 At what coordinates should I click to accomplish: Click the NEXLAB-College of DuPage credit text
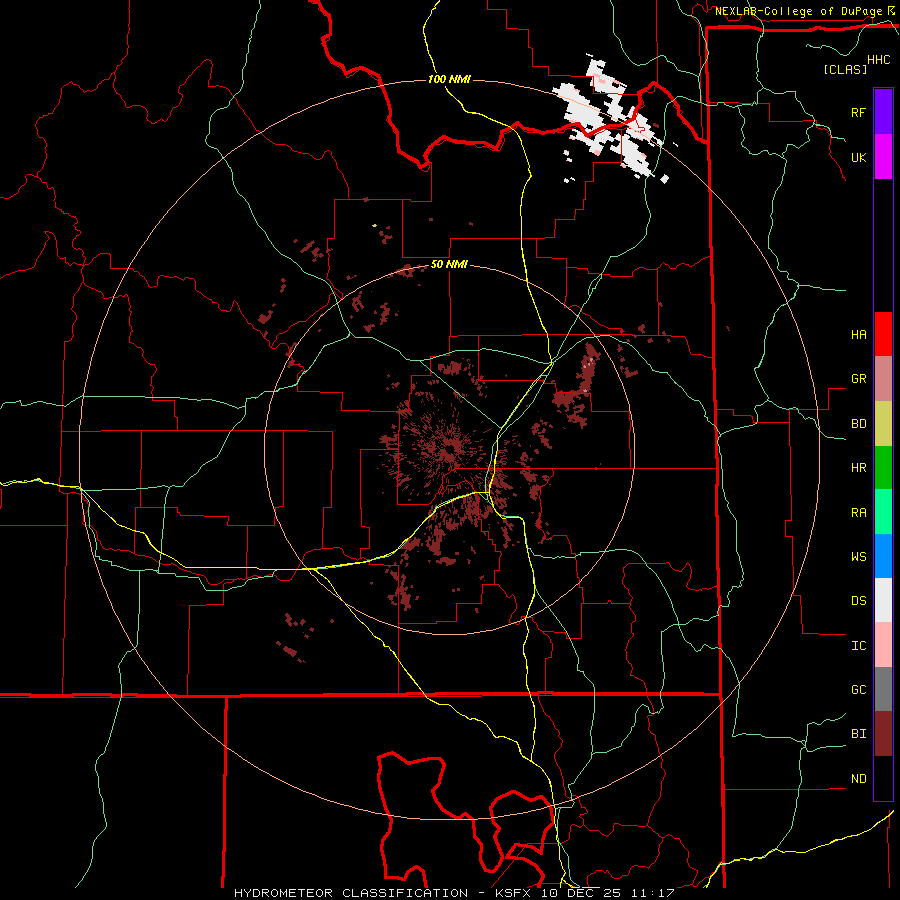coord(798,11)
